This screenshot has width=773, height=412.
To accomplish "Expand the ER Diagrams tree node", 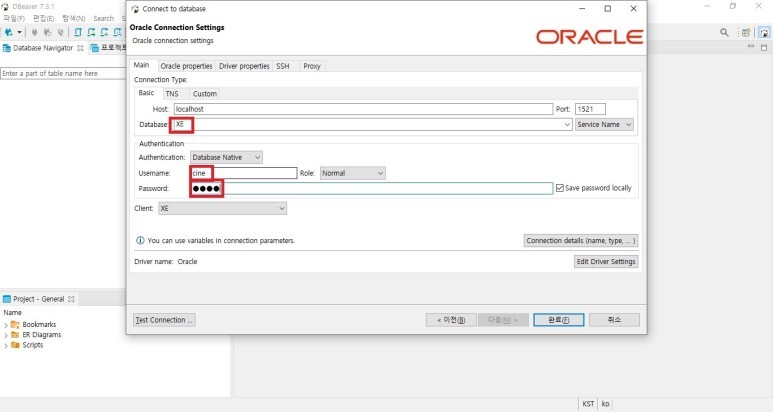I will coord(5,335).
